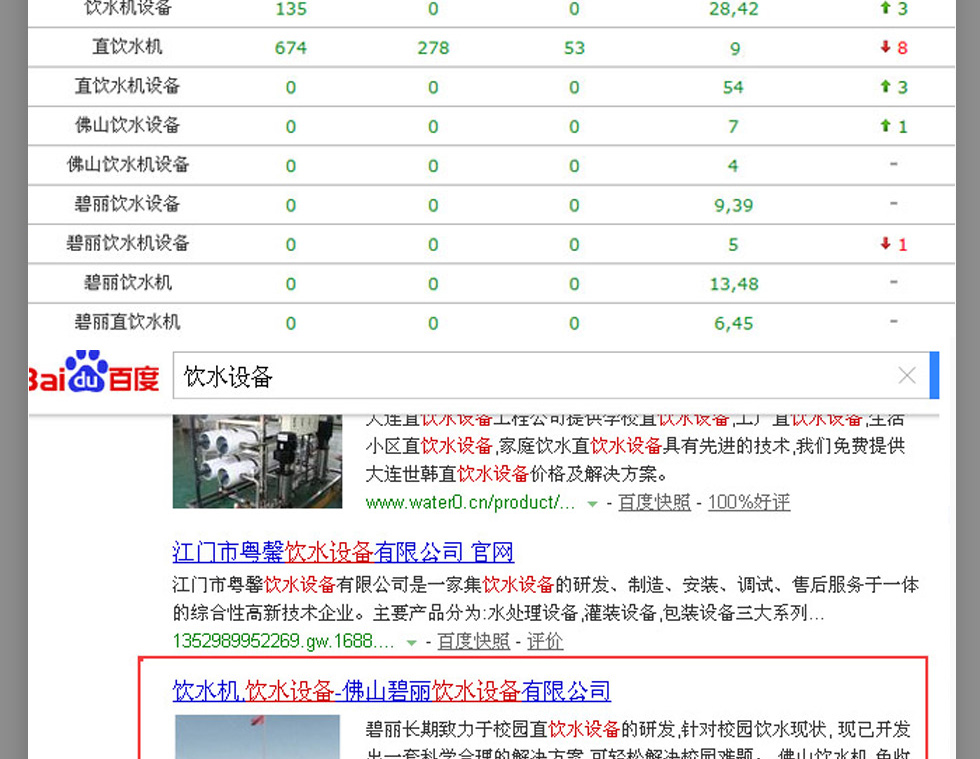Viewport: 980px width, 759px height.
Task: Click the 1352989952269.gw.1688 green URL
Action: [x=283, y=641]
